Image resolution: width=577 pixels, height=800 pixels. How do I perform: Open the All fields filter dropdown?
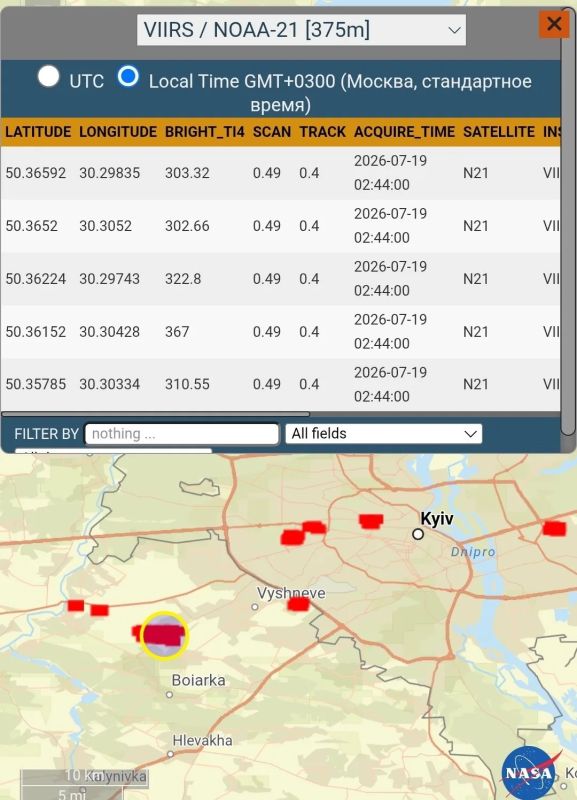pos(384,434)
